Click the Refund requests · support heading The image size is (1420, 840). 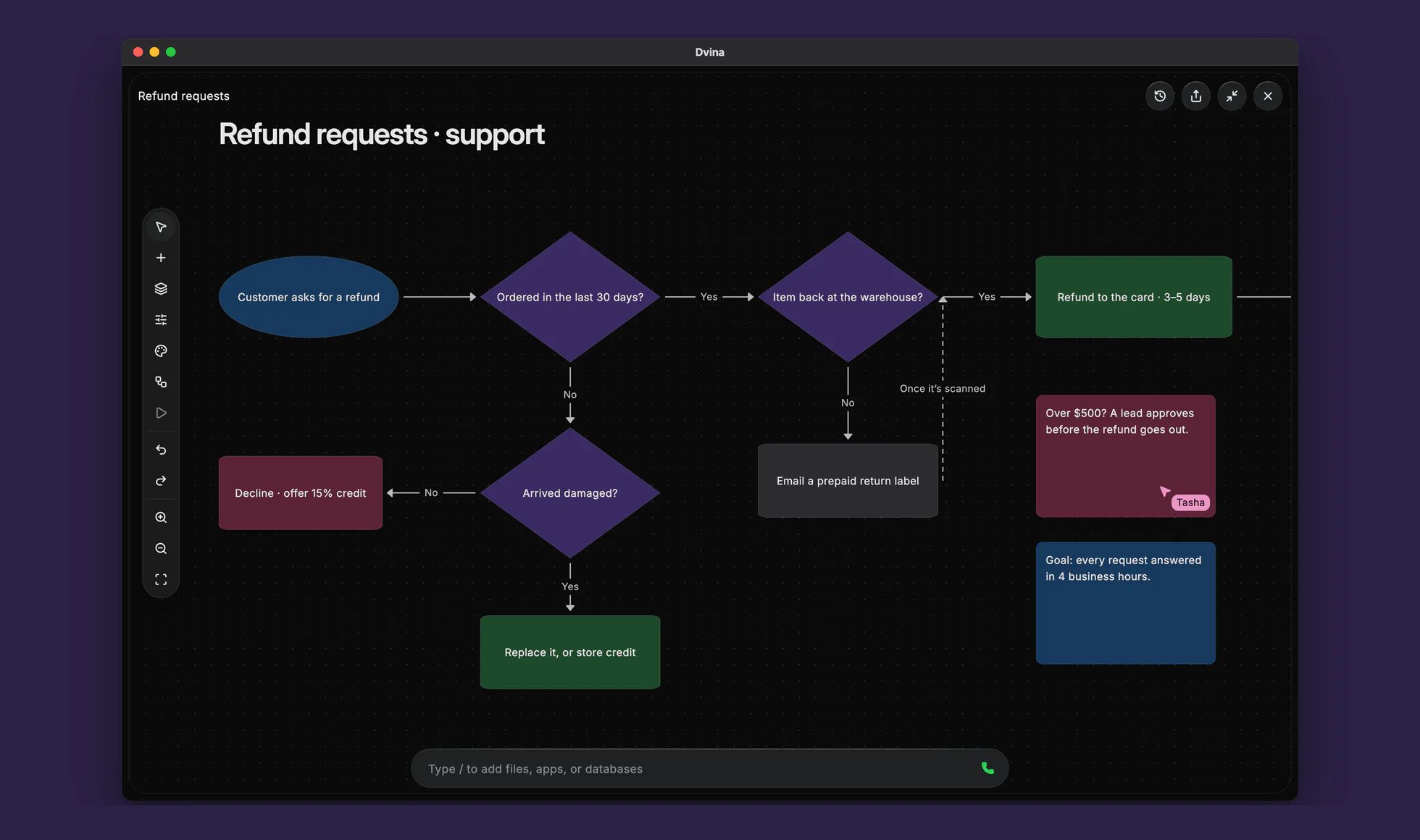[x=381, y=134]
